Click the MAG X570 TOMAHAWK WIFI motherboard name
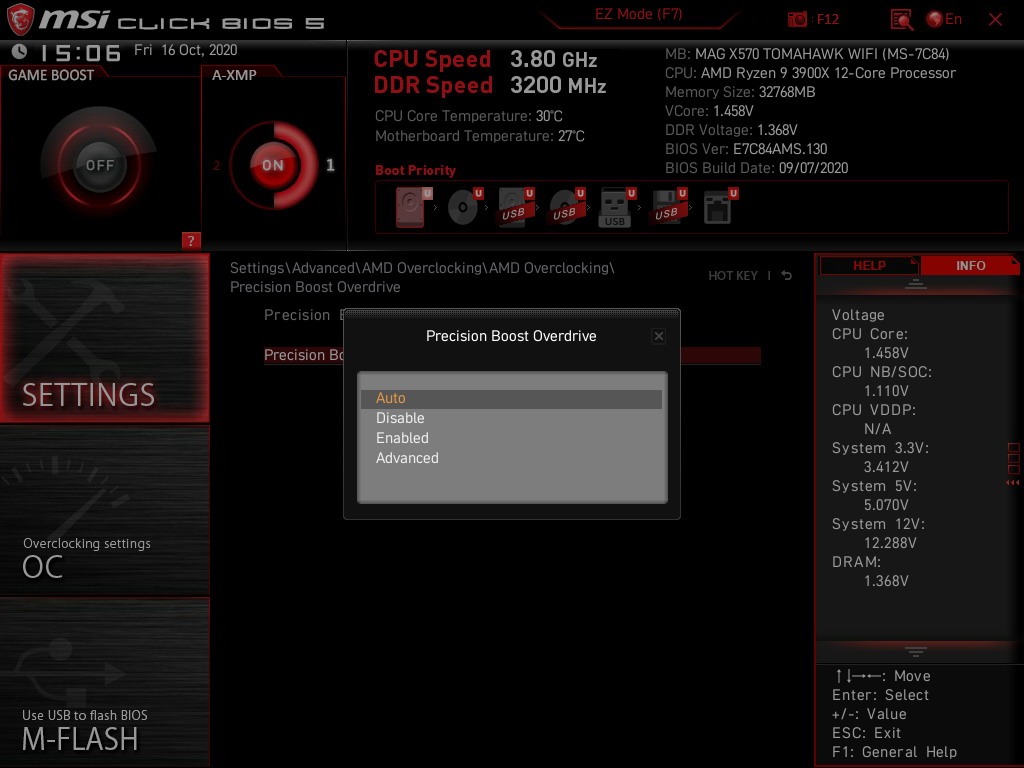Screen dimensions: 1024x768 click(822, 54)
